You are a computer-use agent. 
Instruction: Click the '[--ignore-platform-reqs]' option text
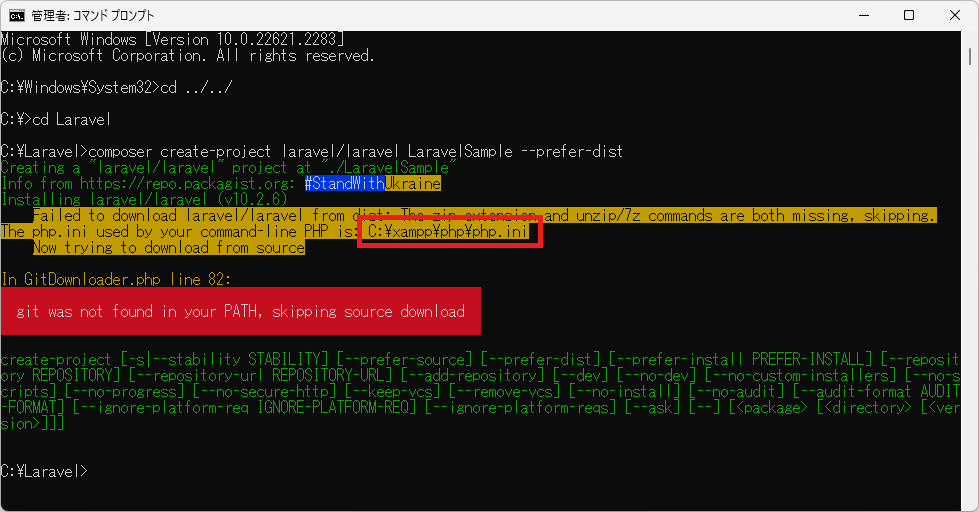click(521, 408)
